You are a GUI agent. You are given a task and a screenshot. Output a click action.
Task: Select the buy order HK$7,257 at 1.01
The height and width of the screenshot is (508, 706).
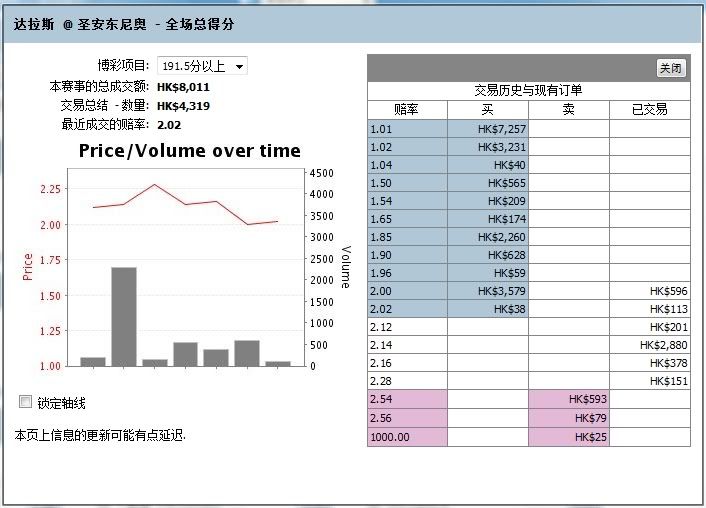click(488, 129)
